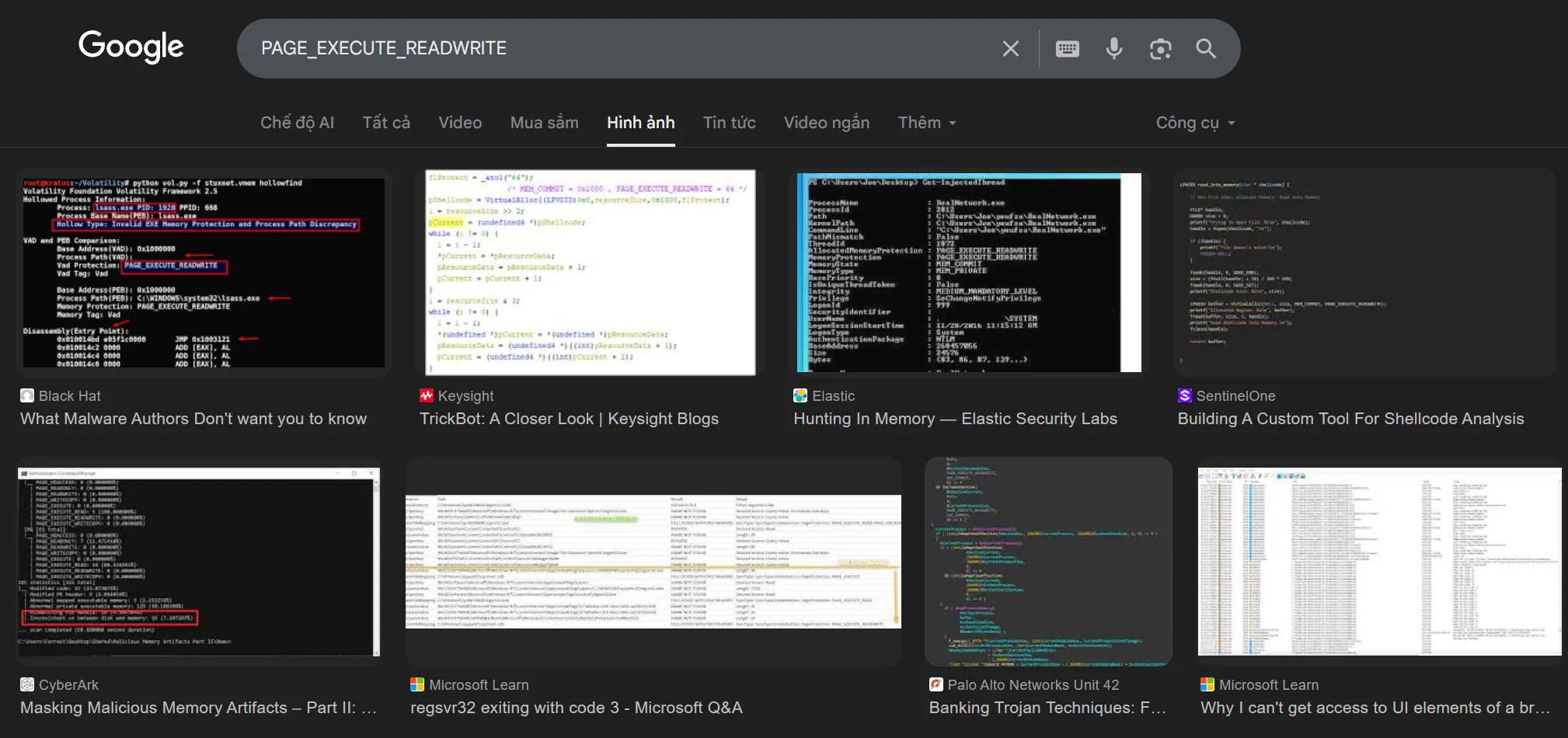Clear the search query with X icon
The width and height of the screenshot is (1568, 738).
(1010, 49)
